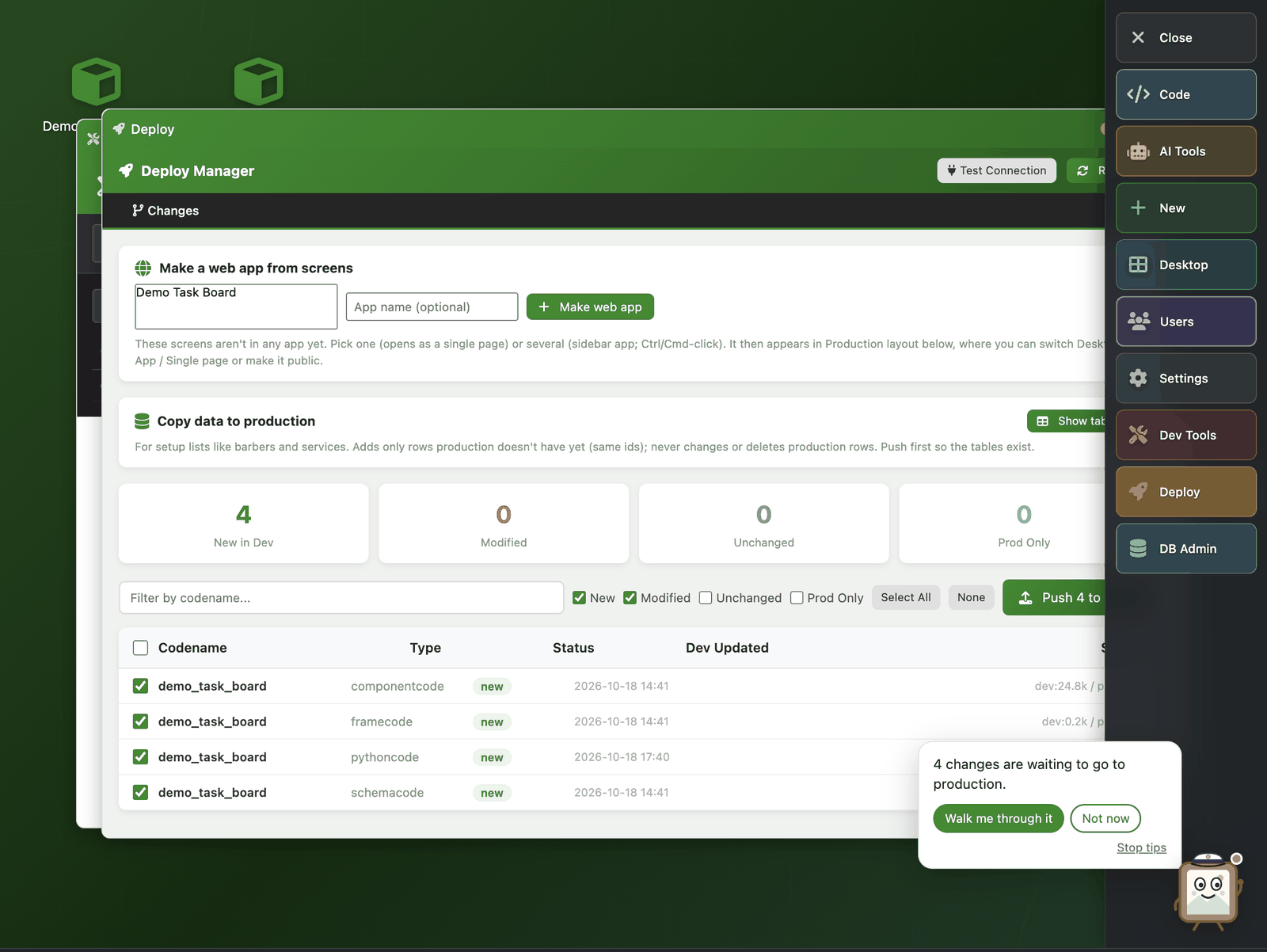Viewport: 1267px width, 952px height.
Task: Uncheck the schemacode row checkbox
Action: click(x=140, y=793)
